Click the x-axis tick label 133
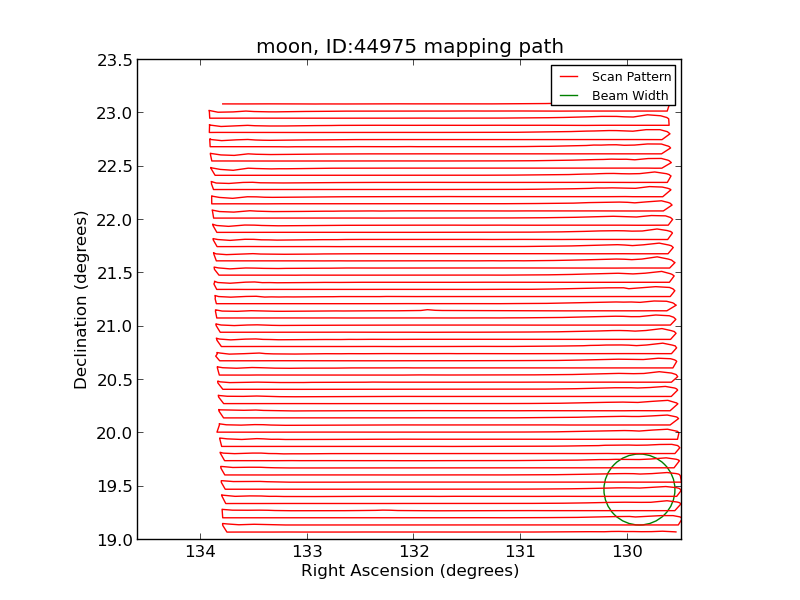Image resolution: width=800 pixels, height=600 pixels. 307,551
